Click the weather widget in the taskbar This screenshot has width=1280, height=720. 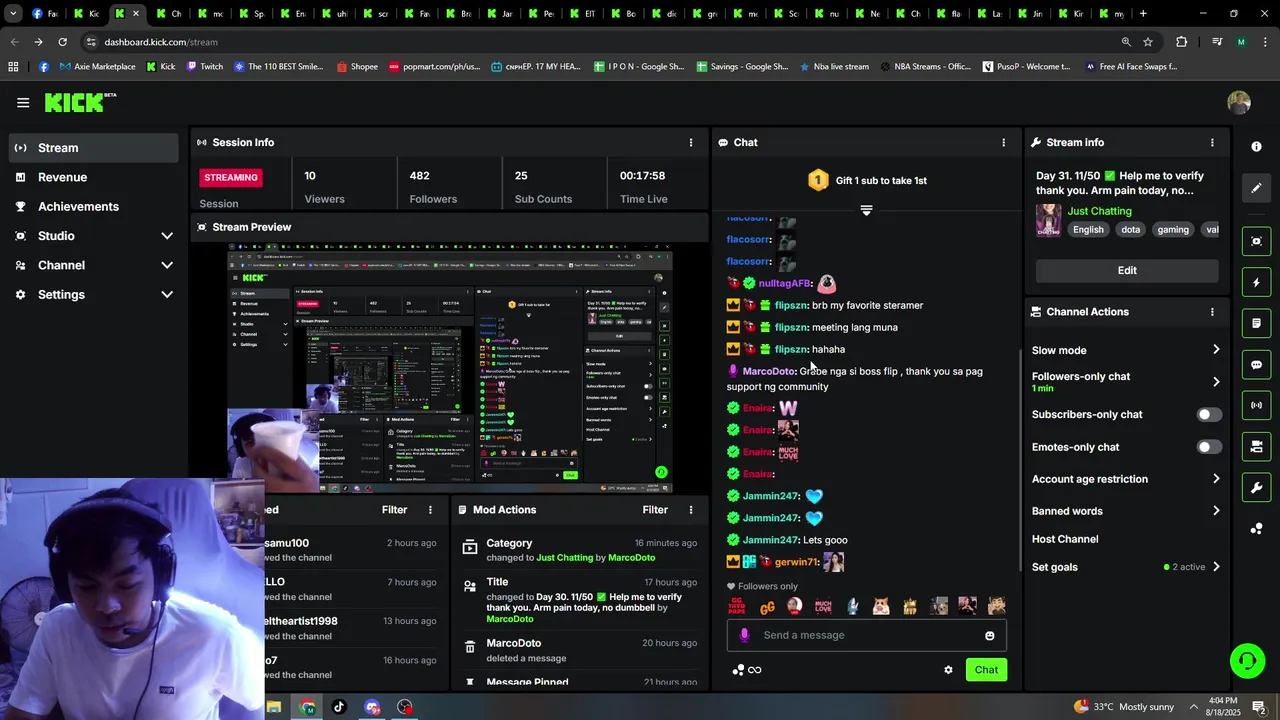(1124, 707)
